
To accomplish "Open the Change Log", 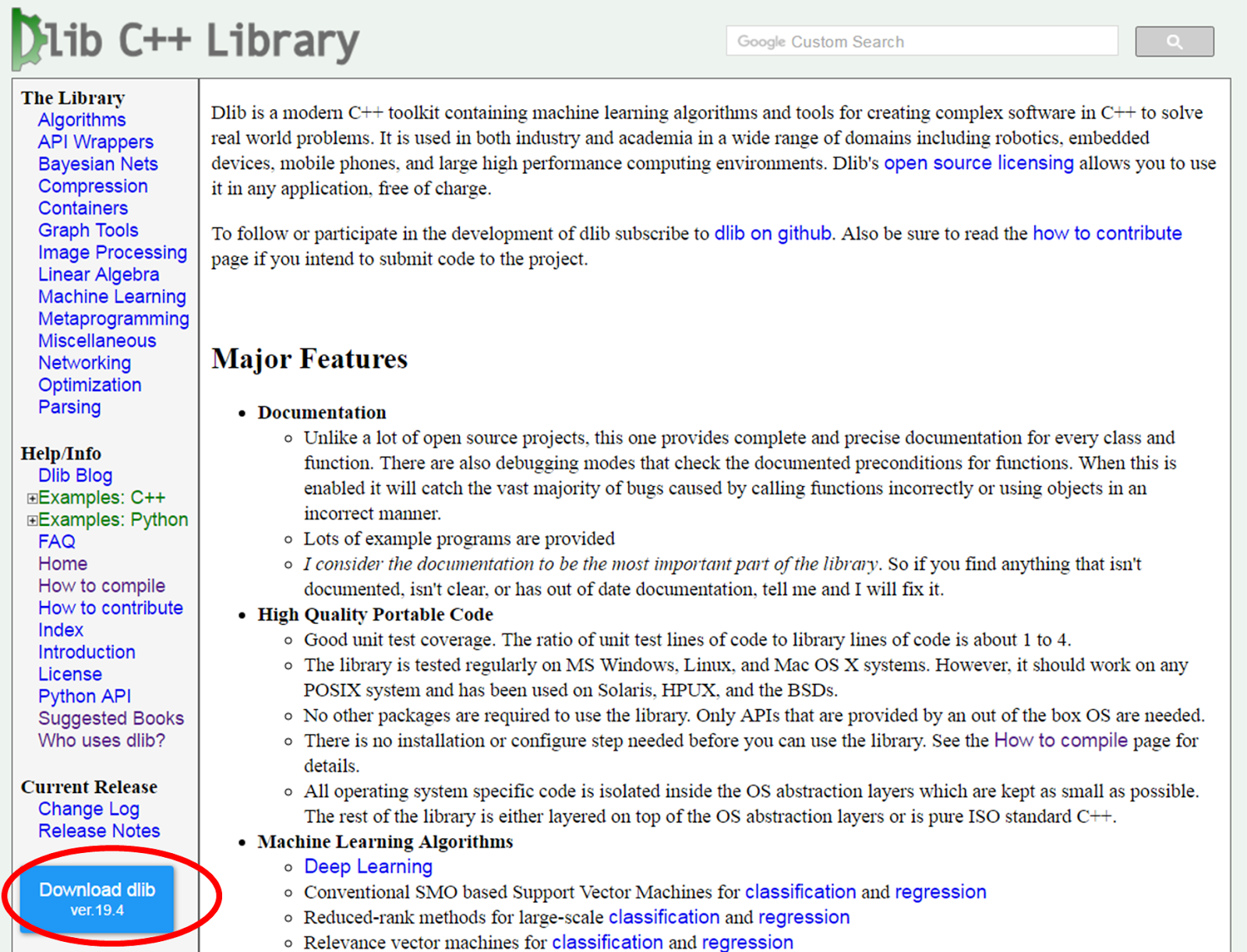I will click(88, 809).
